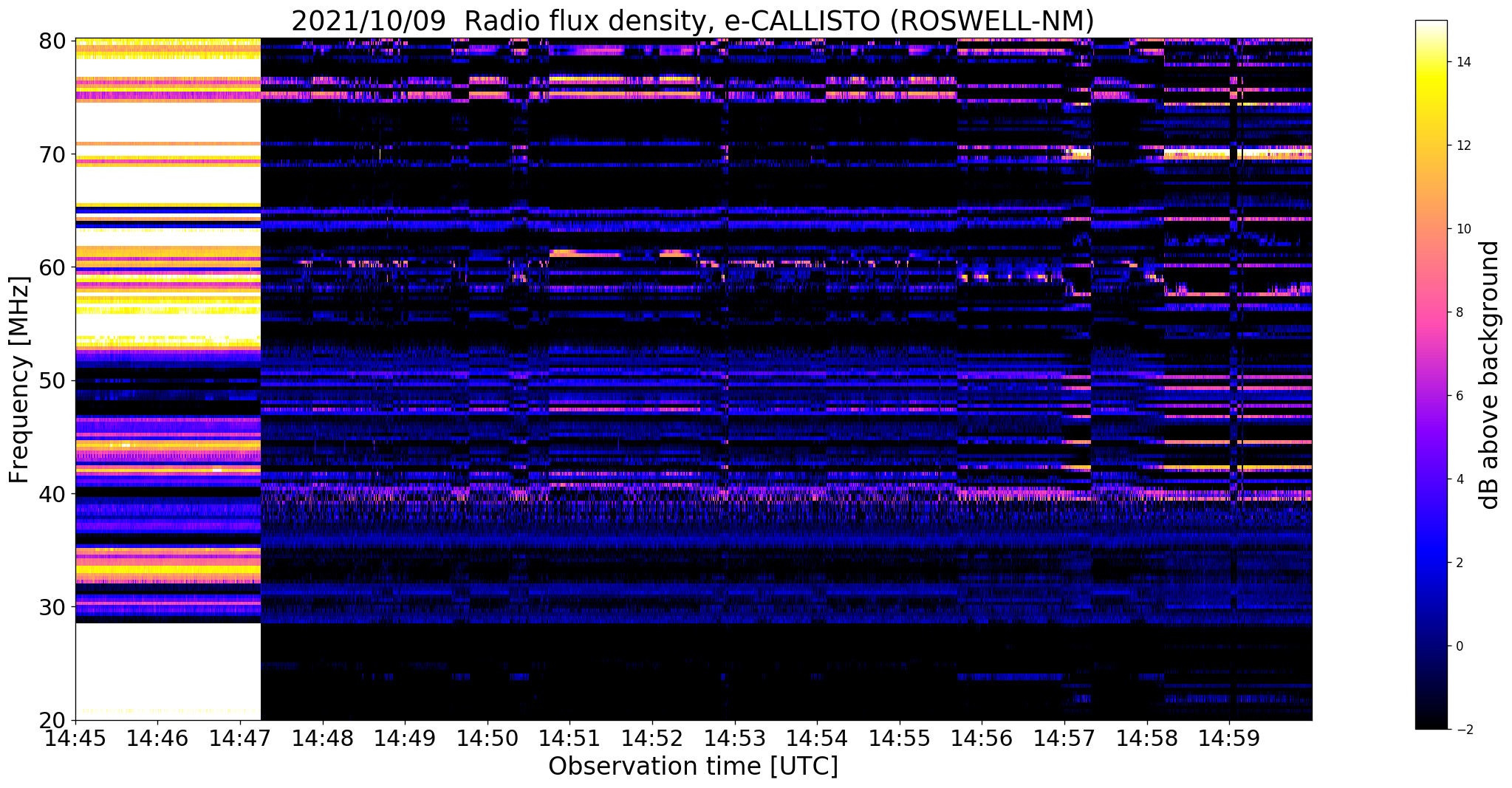Click the colorbar tick label 2
The image size is (1512, 788).
click(1459, 563)
